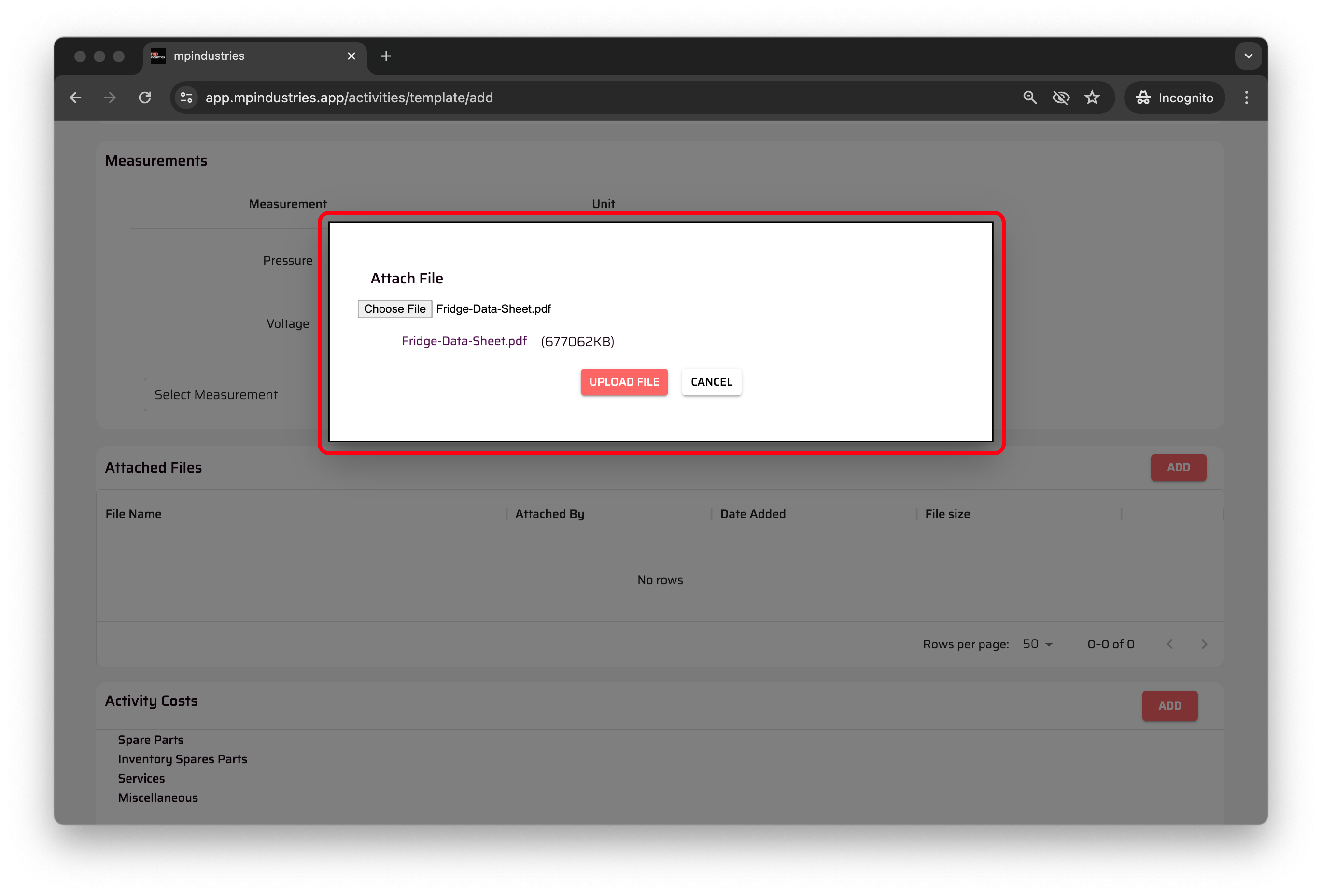Click the zoom magnifier icon in address bar

click(x=1029, y=98)
